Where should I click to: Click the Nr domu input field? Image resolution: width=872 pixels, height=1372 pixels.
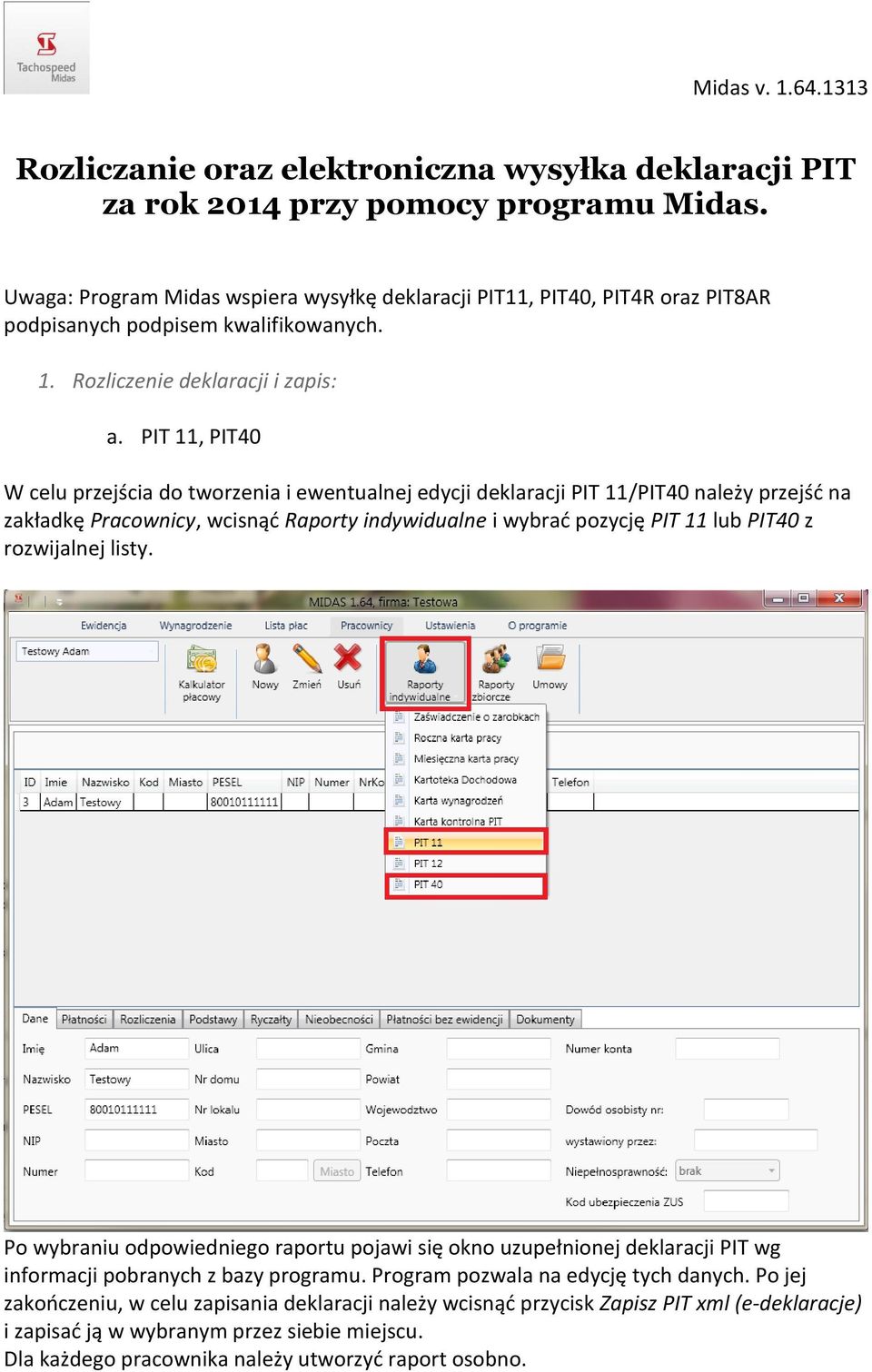click(x=308, y=1080)
